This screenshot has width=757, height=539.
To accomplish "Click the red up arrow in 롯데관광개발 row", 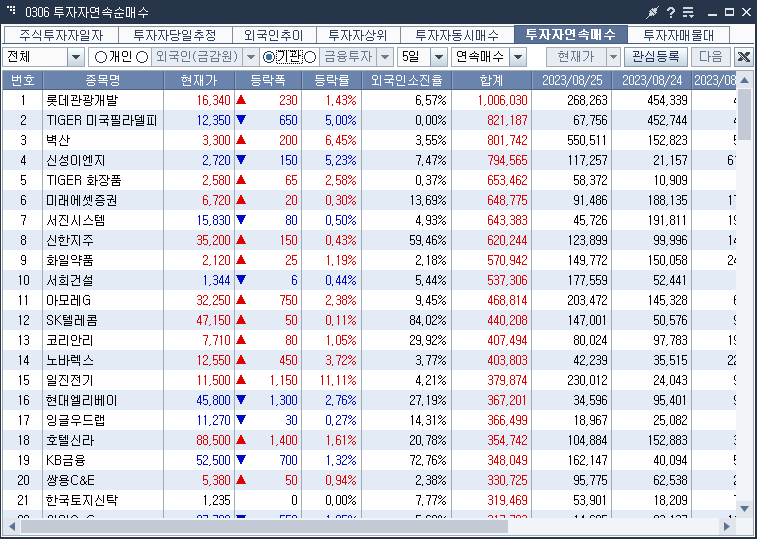I will click(241, 100).
